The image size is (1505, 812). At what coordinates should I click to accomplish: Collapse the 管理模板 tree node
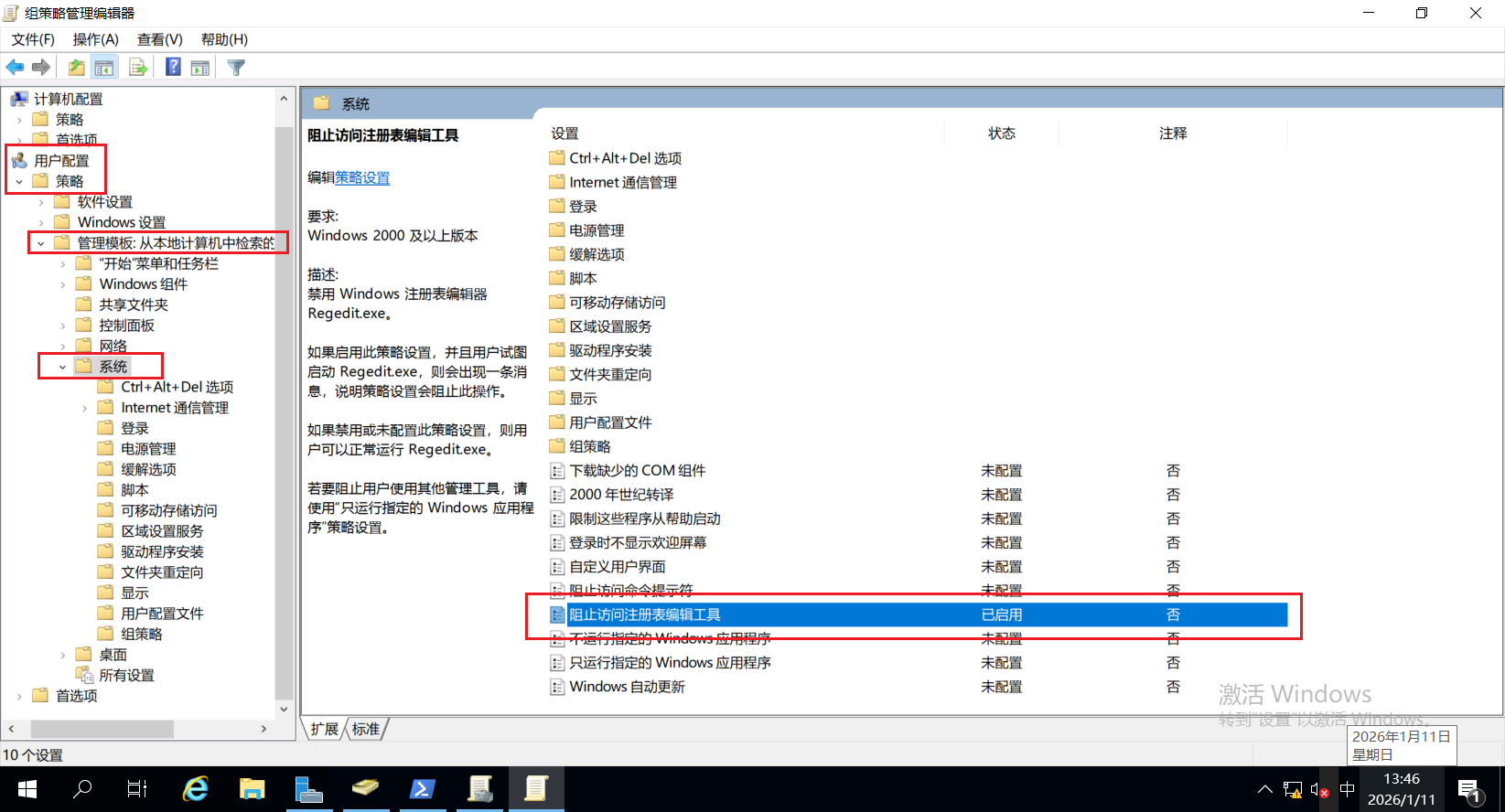40,243
